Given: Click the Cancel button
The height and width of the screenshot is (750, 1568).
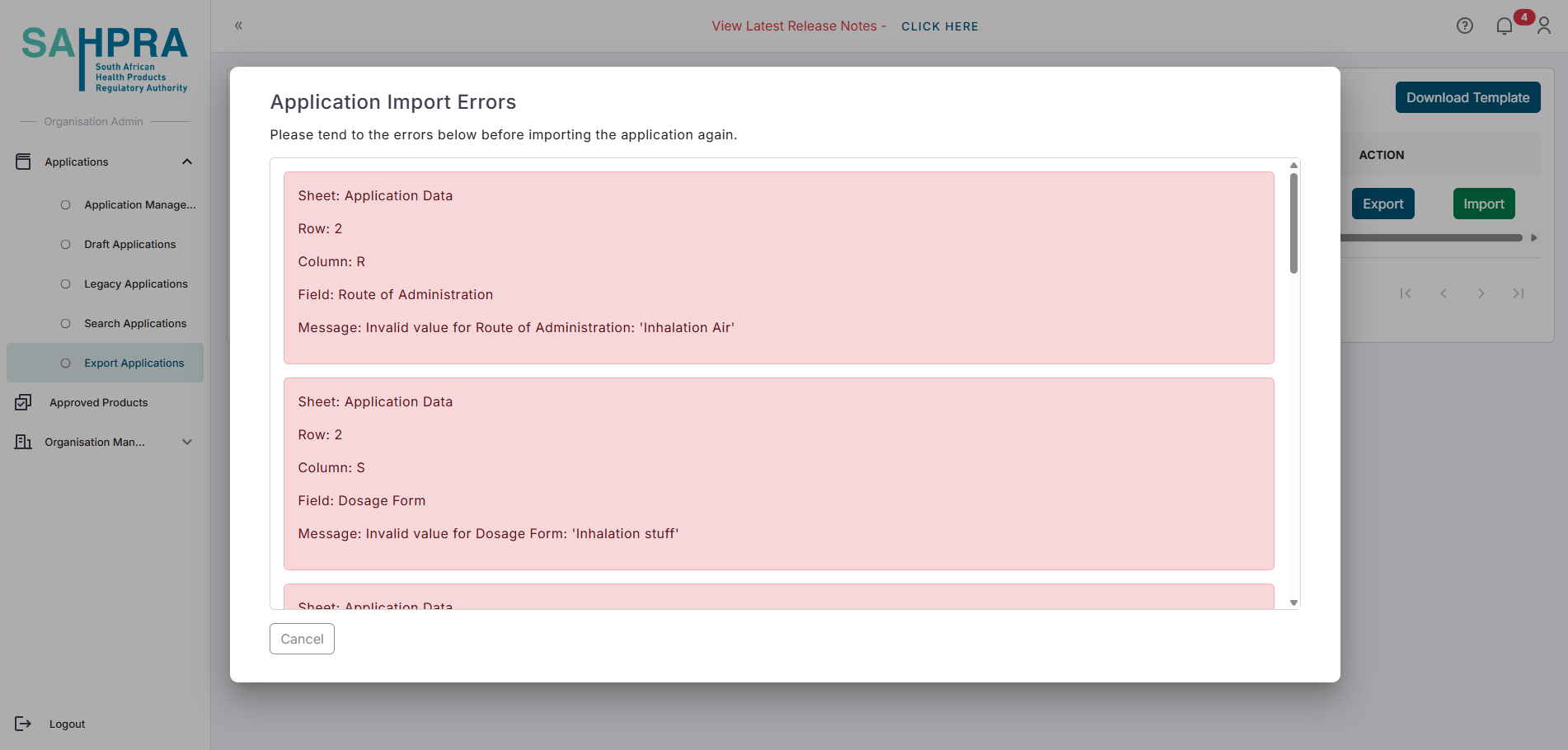Looking at the screenshot, I should [302, 639].
